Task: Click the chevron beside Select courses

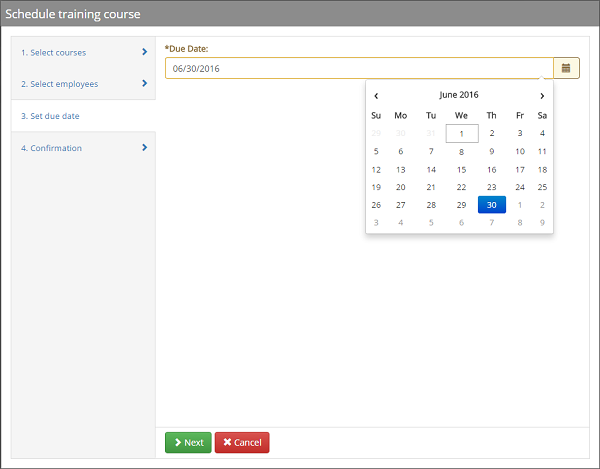Action: click(144, 52)
